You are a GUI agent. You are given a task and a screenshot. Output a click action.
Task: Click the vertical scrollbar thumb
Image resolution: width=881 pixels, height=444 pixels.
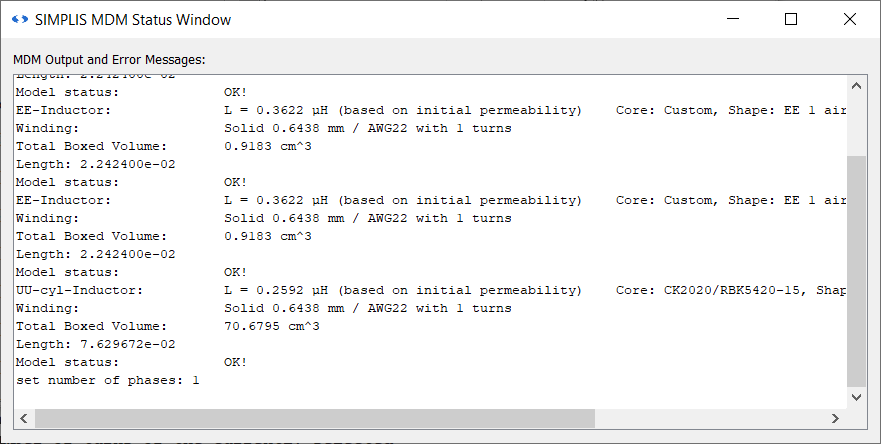coord(856,270)
